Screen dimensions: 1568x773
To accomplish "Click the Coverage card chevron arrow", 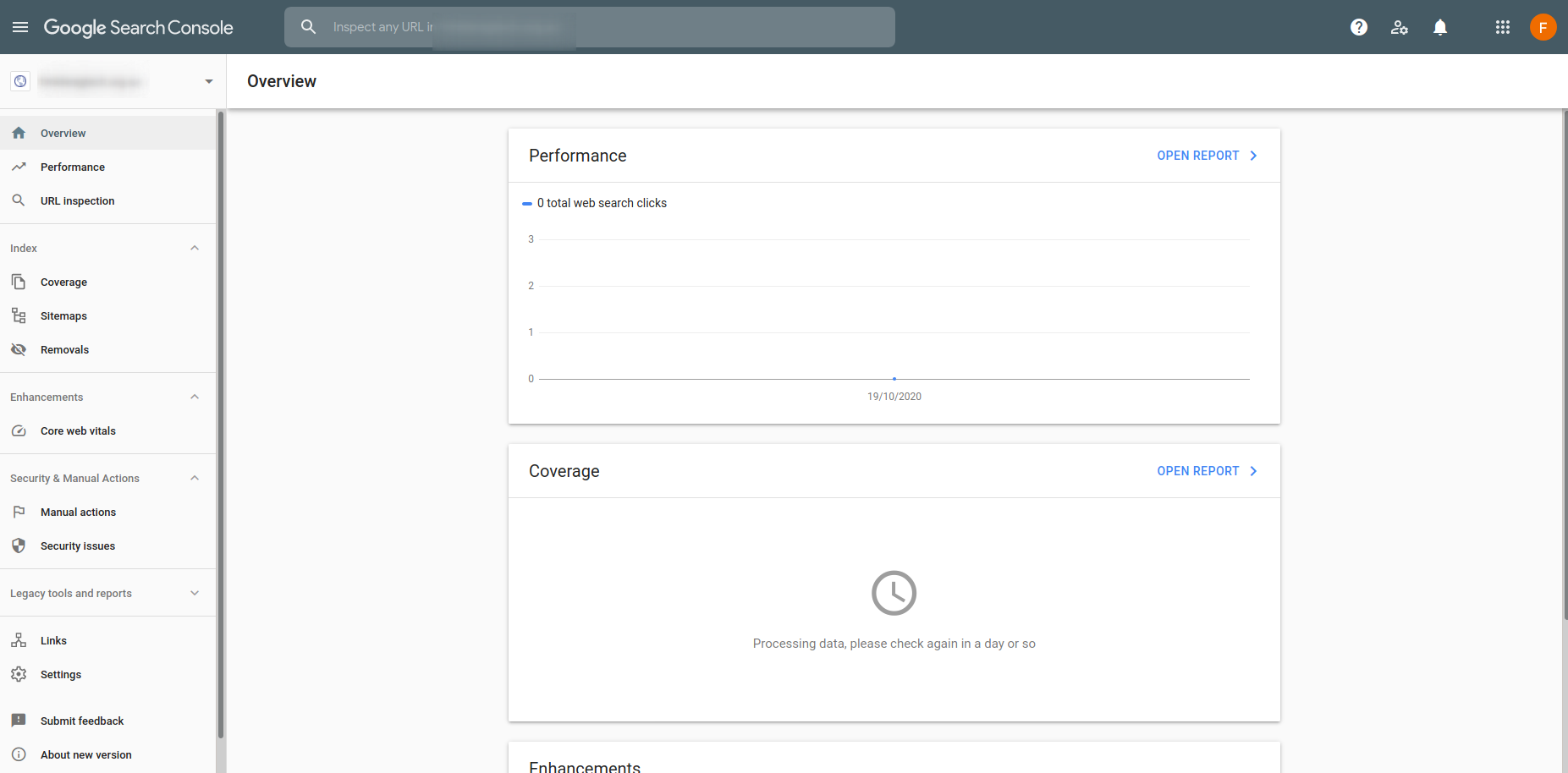I will coord(1254,471).
